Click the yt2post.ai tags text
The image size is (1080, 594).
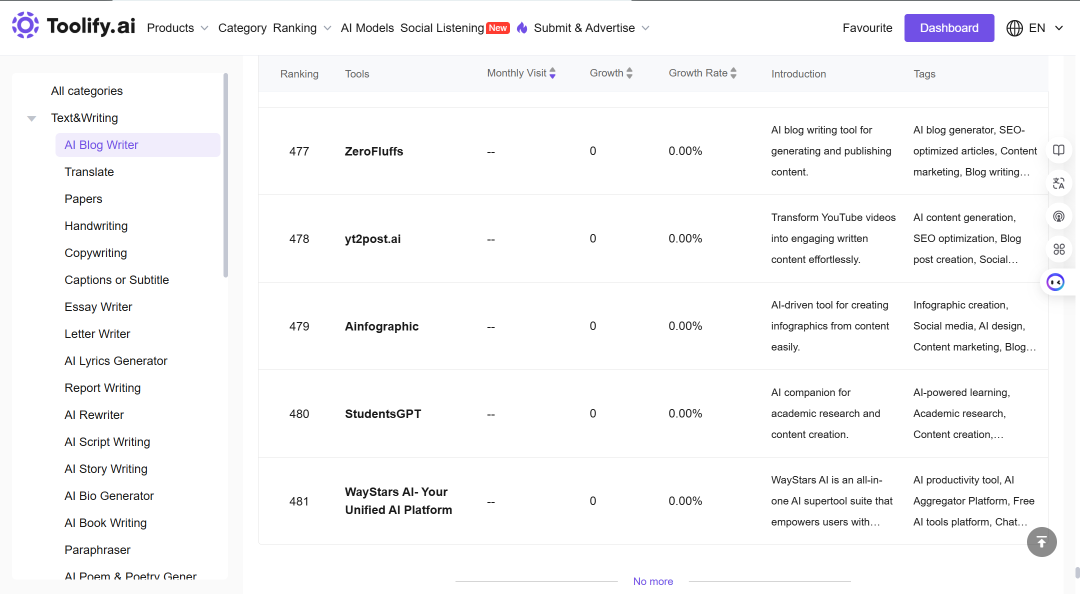coord(967,238)
